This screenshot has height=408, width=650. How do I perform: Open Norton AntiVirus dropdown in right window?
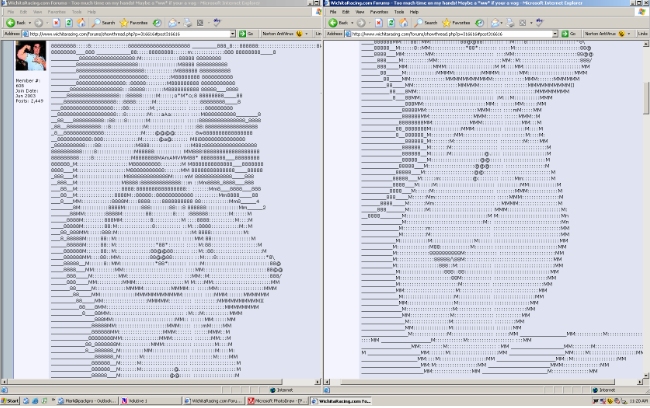(x=629, y=34)
